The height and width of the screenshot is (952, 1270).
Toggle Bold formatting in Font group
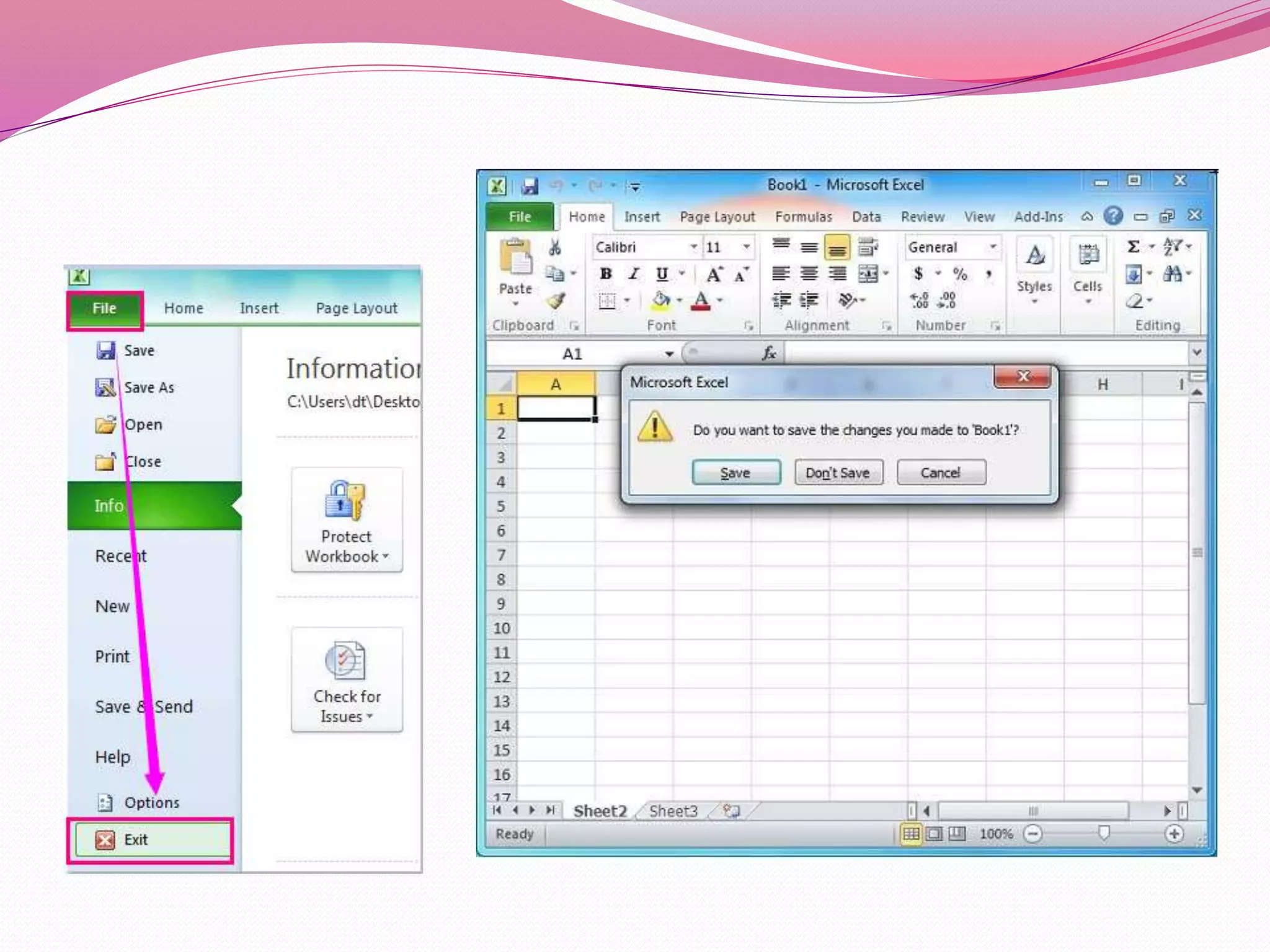[606, 274]
